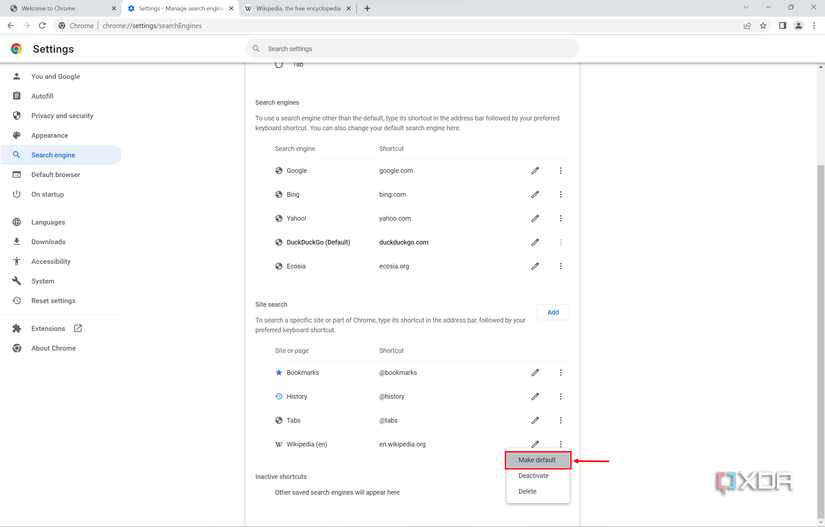Select duckduckgo.com shortcut text
Viewport: 825px width, 527px height.
click(404, 242)
